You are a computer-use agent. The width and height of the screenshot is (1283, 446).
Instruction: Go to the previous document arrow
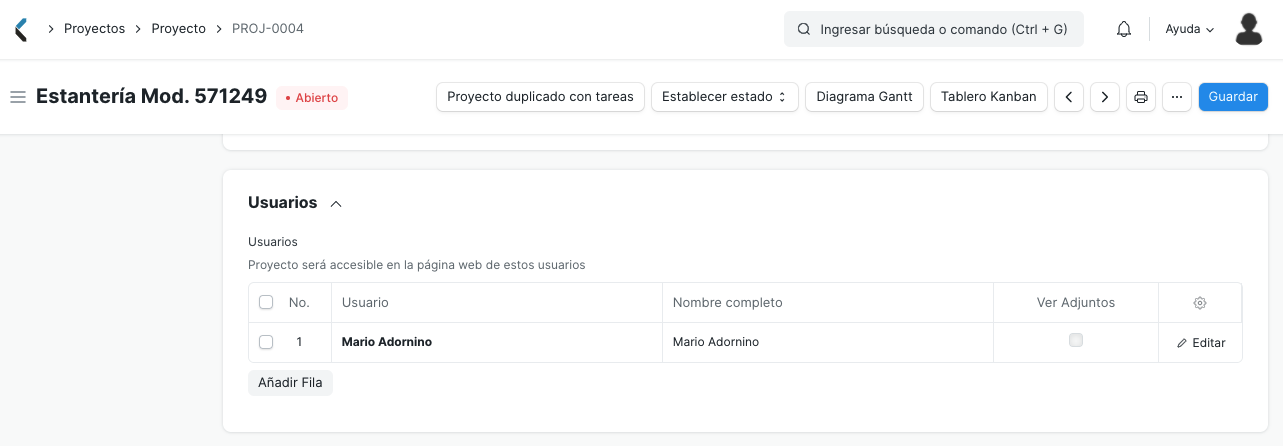coord(1069,97)
